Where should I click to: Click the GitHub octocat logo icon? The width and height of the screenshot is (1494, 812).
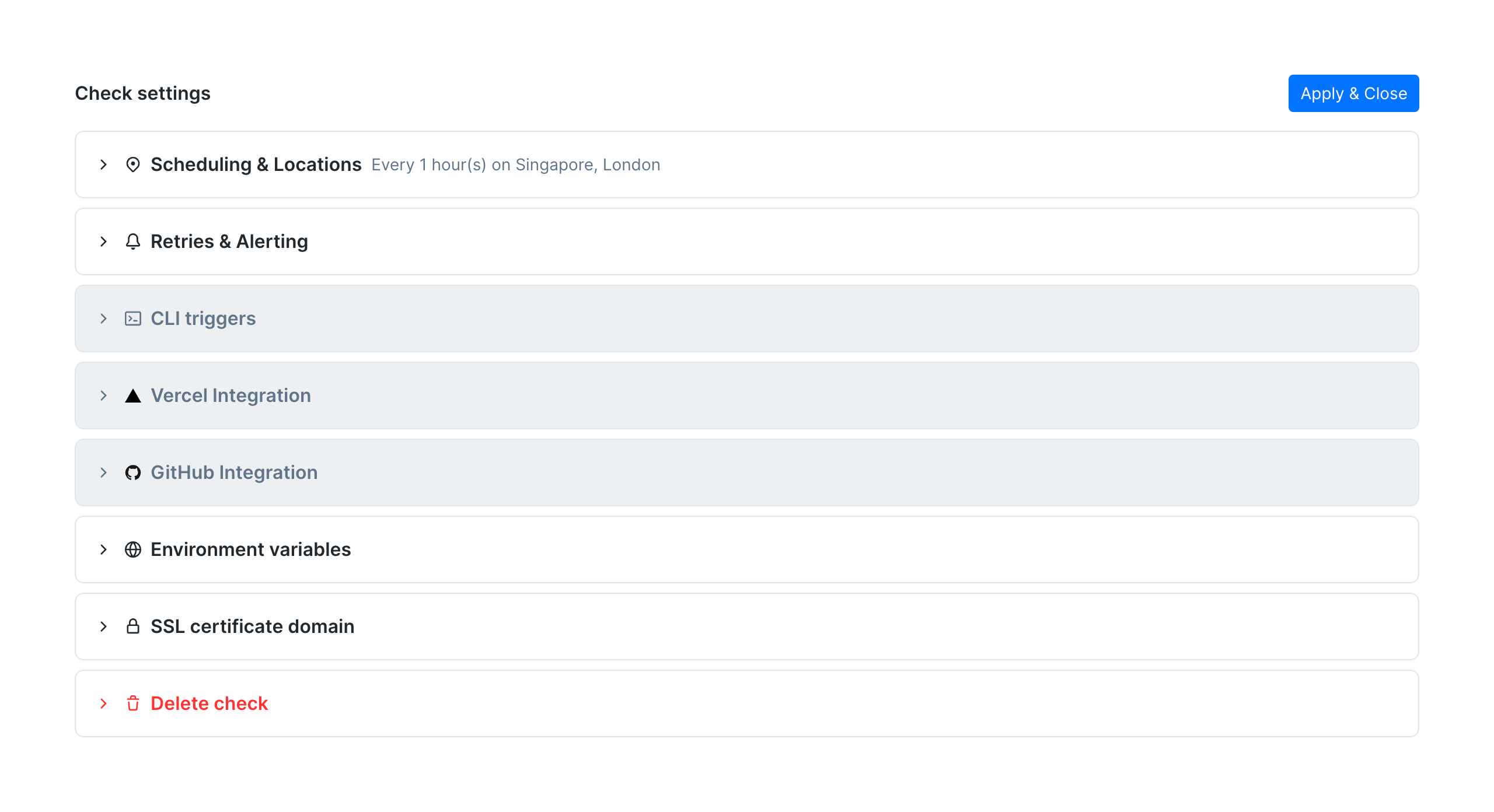[x=133, y=473]
